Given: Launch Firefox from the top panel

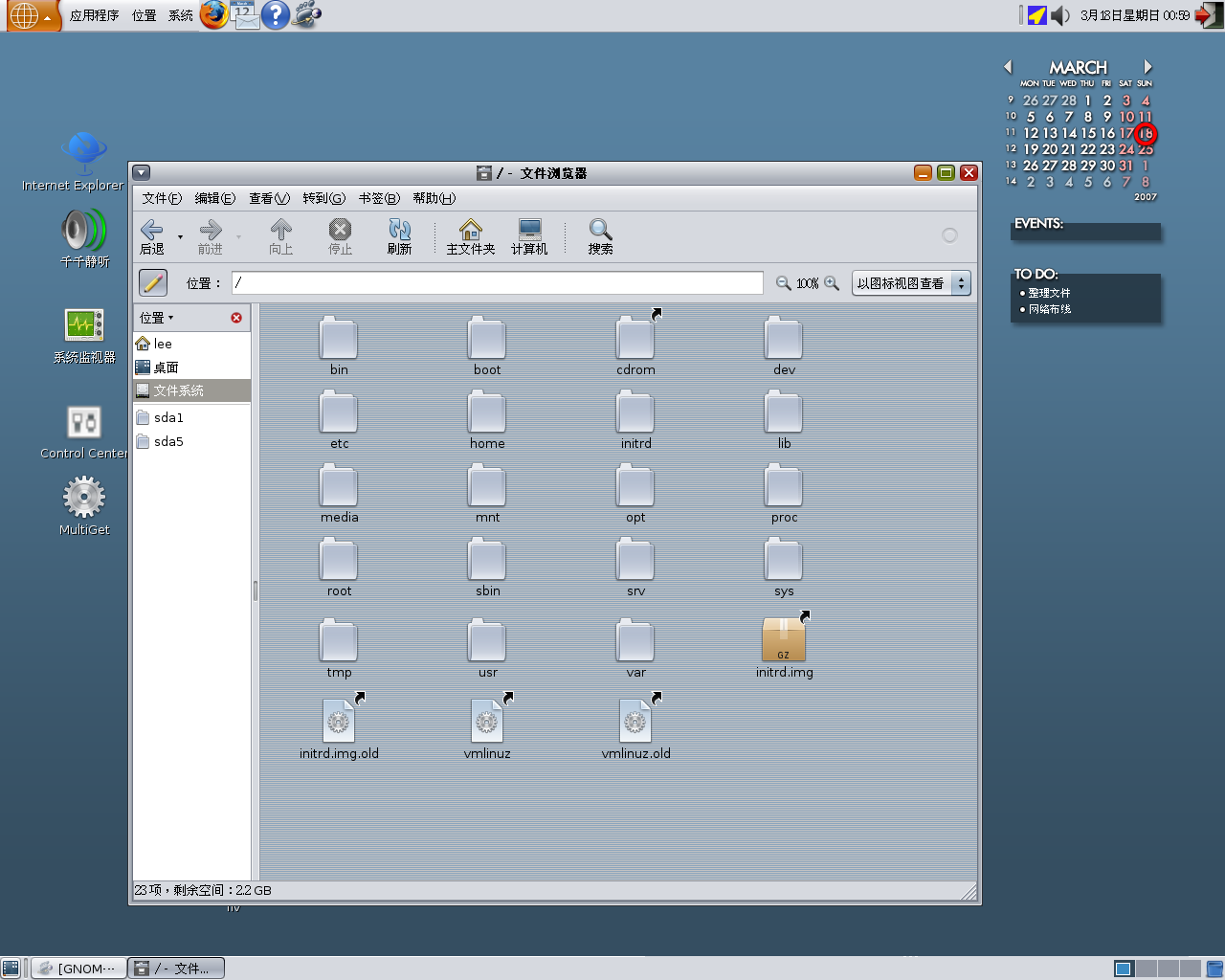Looking at the screenshot, I should coord(214,14).
